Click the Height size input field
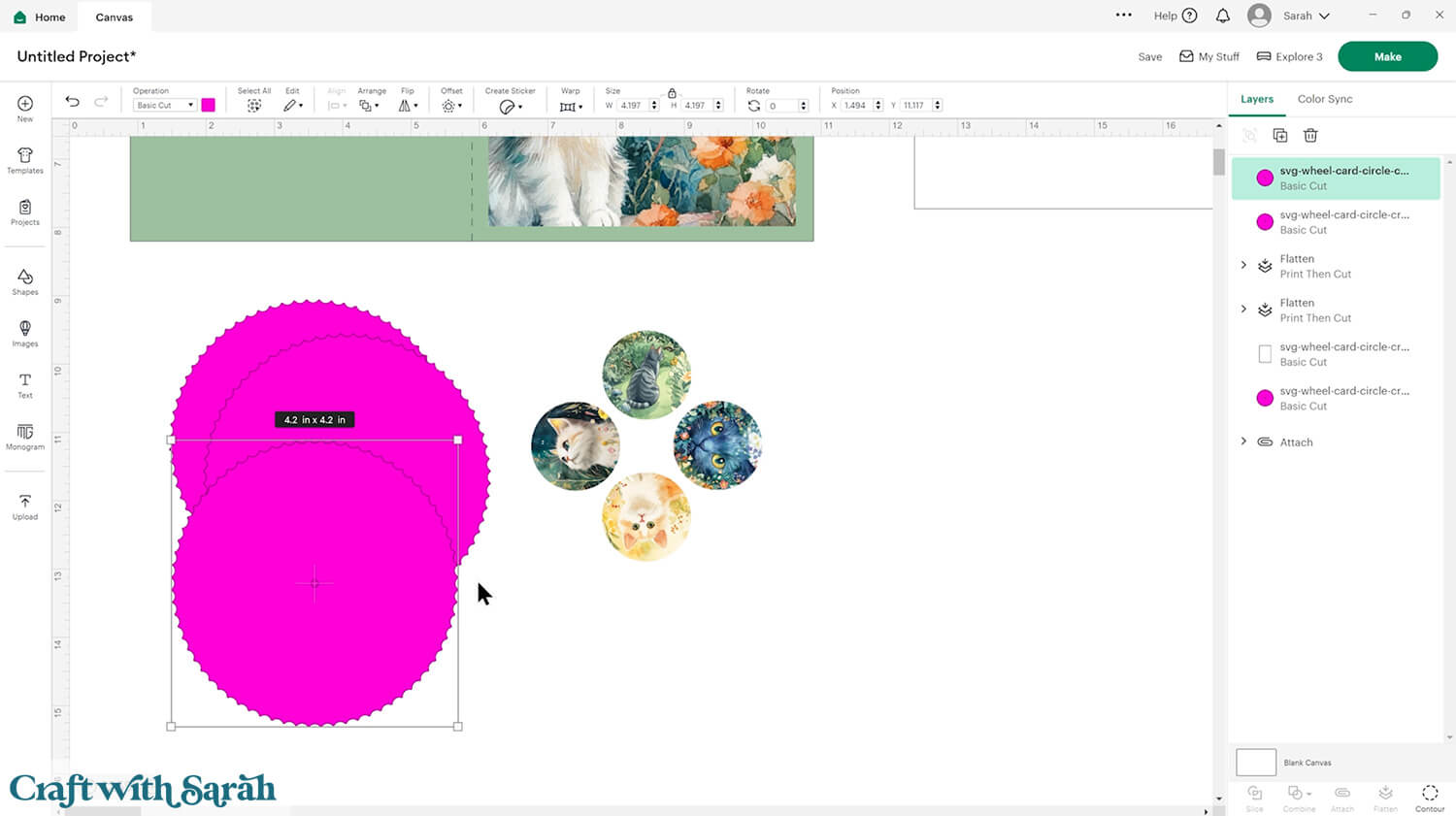 pyautogui.click(x=697, y=106)
